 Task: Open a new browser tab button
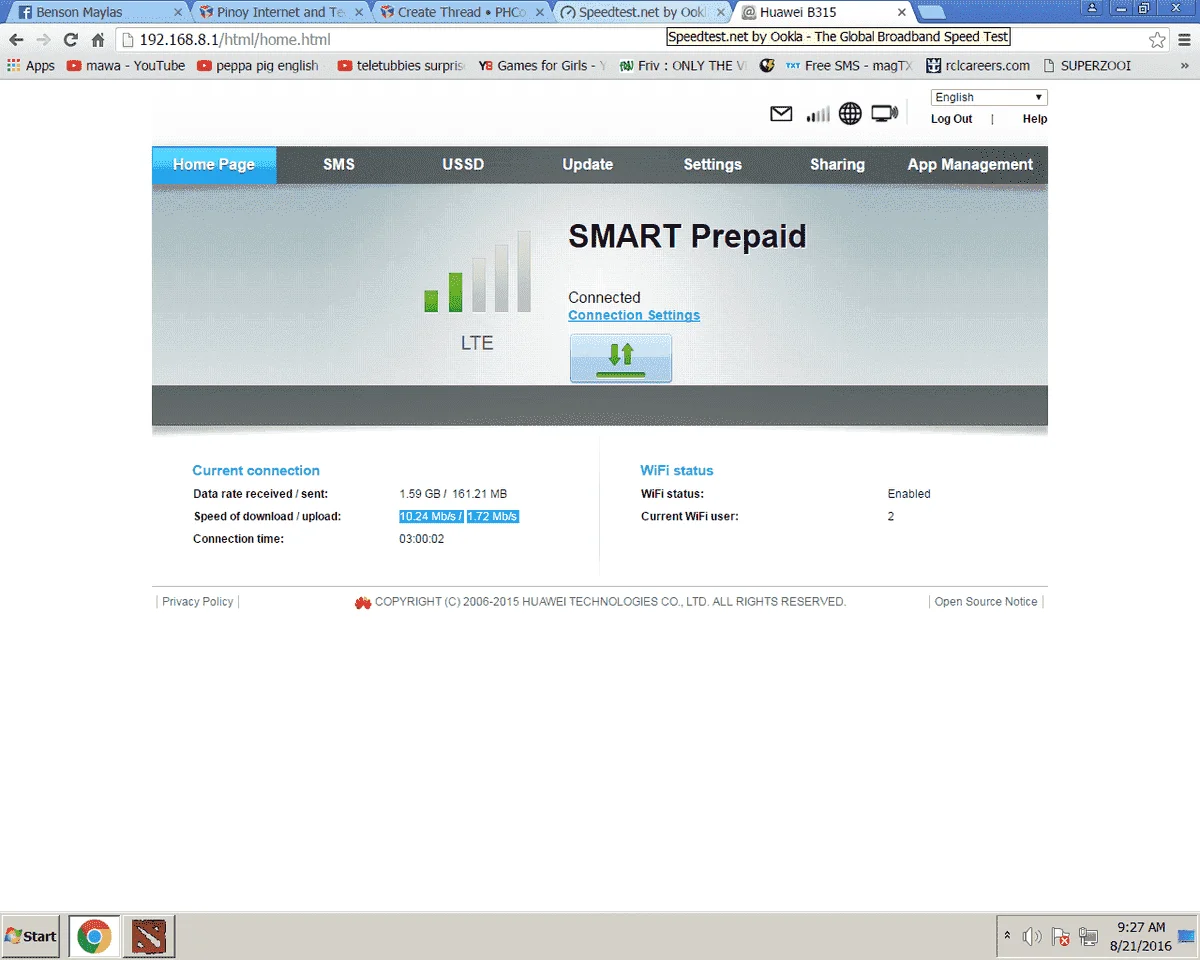coord(932,13)
